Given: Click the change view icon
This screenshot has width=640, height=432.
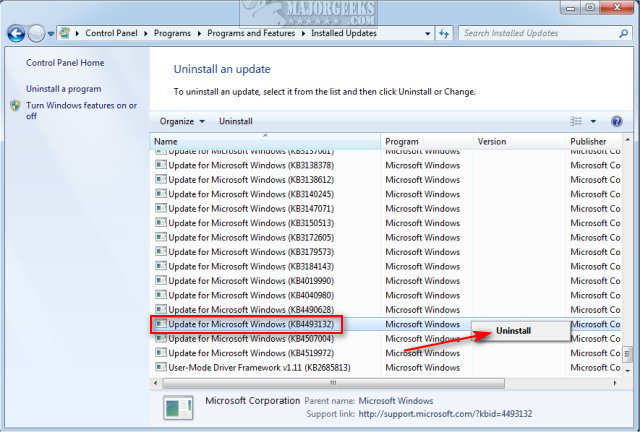Looking at the screenshot, I should coord(576,121).
